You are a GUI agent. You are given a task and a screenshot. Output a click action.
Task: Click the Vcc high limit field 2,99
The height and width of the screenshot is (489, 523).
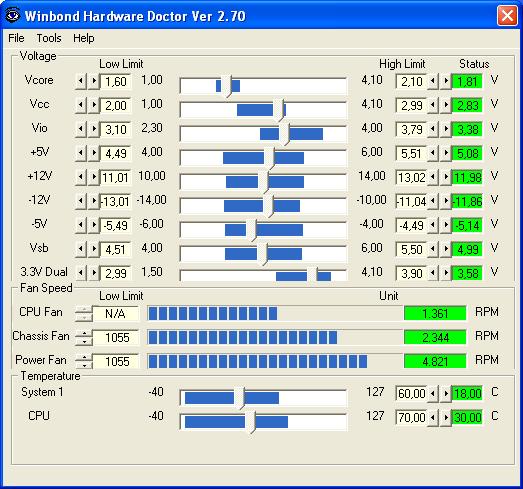pyautogui.click(x=411, y=105)
